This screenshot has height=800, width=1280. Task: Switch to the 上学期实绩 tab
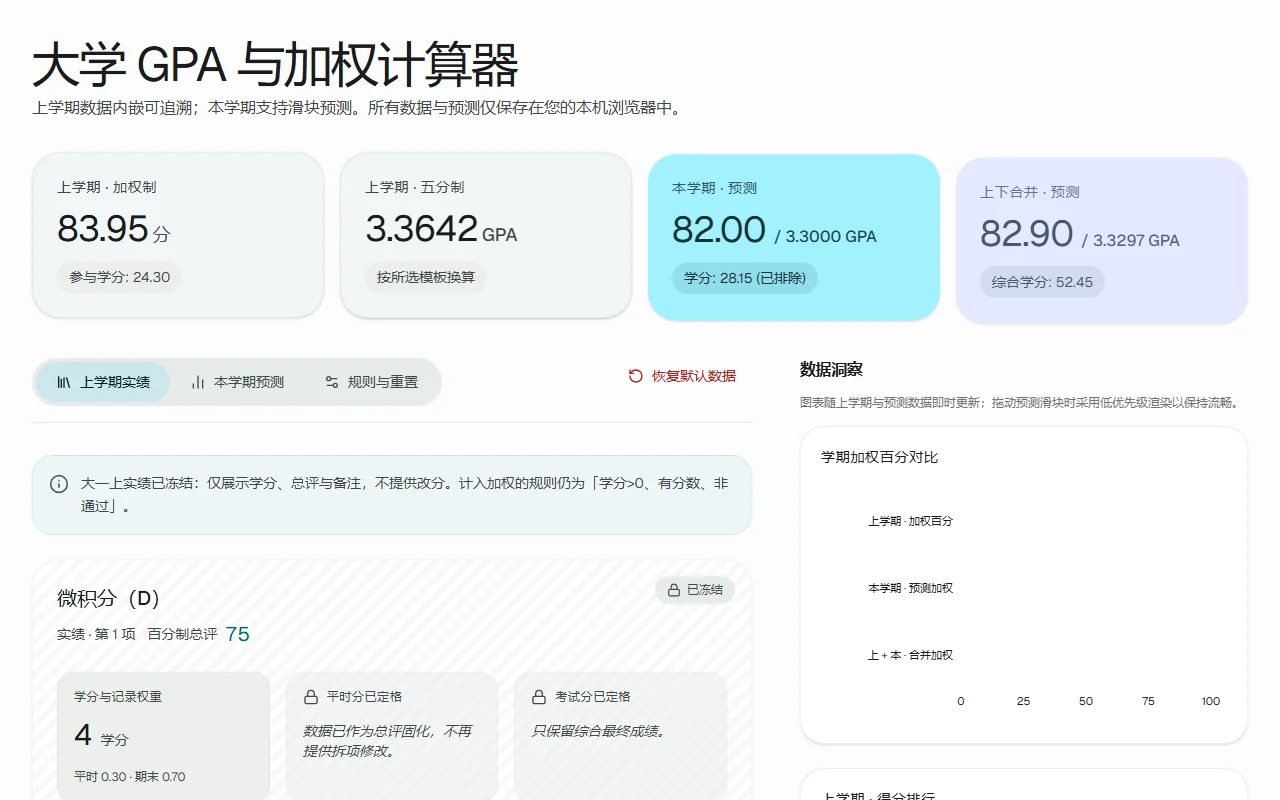tap(103, 382)
